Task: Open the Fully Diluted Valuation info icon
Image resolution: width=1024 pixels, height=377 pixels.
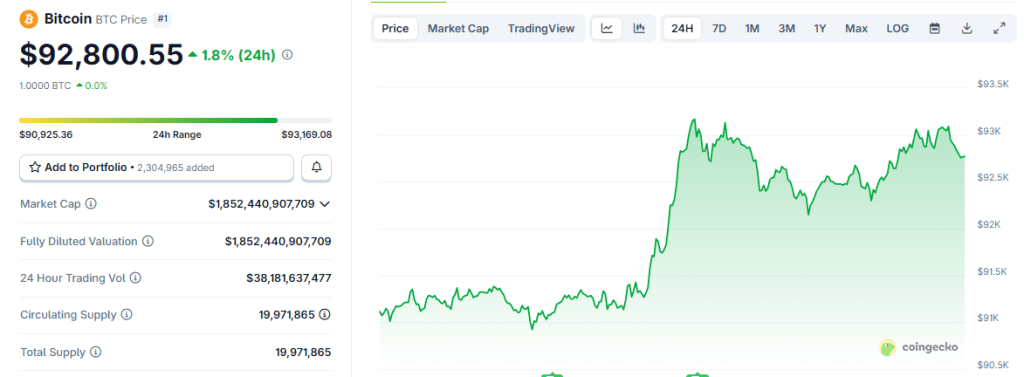Action: (148, 241)
